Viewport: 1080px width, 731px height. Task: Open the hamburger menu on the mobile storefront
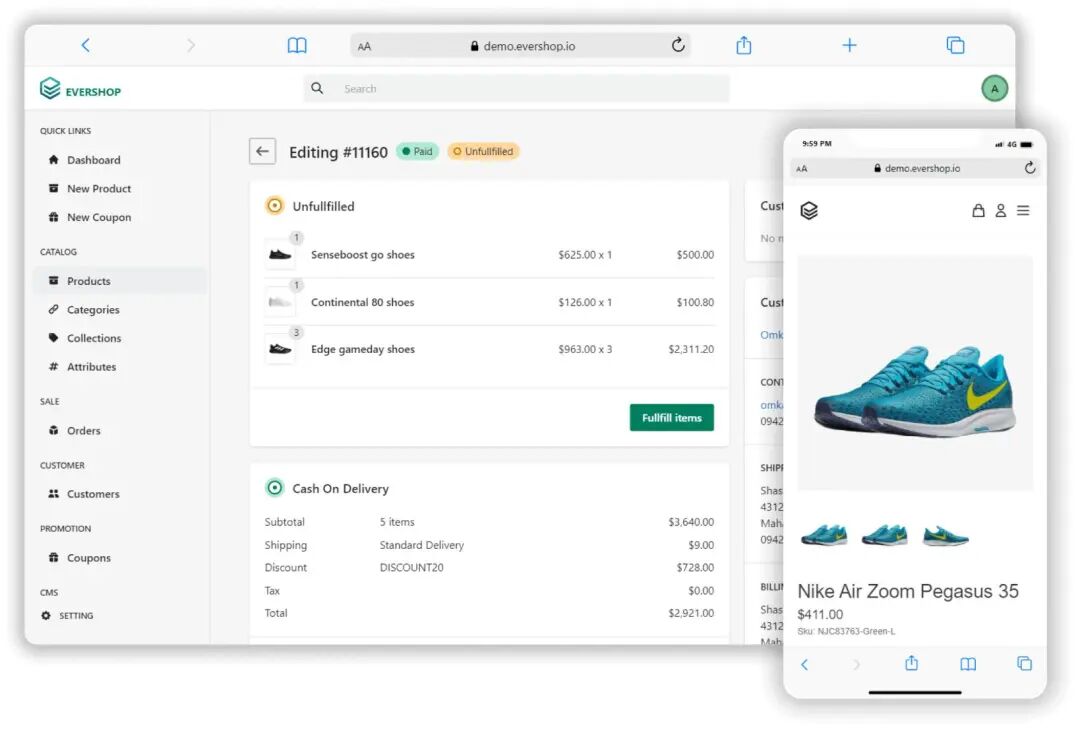(1024, 211)
